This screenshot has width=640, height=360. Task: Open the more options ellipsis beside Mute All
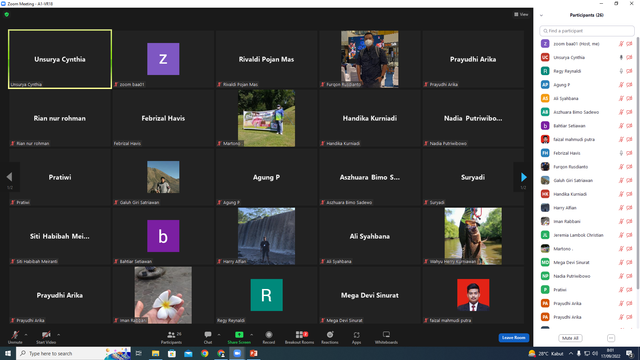coord(611,338)
